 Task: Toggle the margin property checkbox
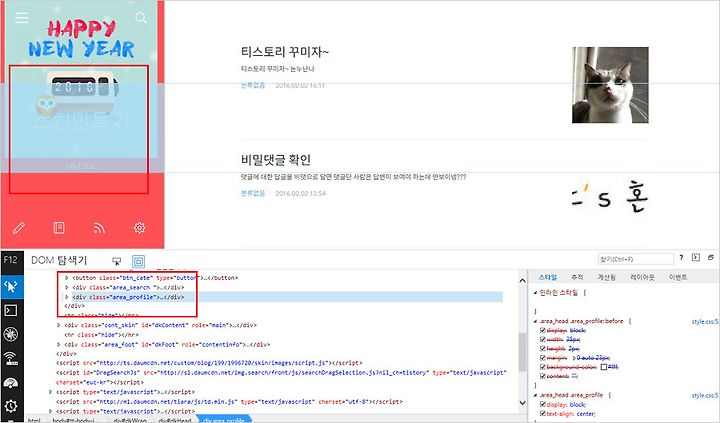click(543, 358)
